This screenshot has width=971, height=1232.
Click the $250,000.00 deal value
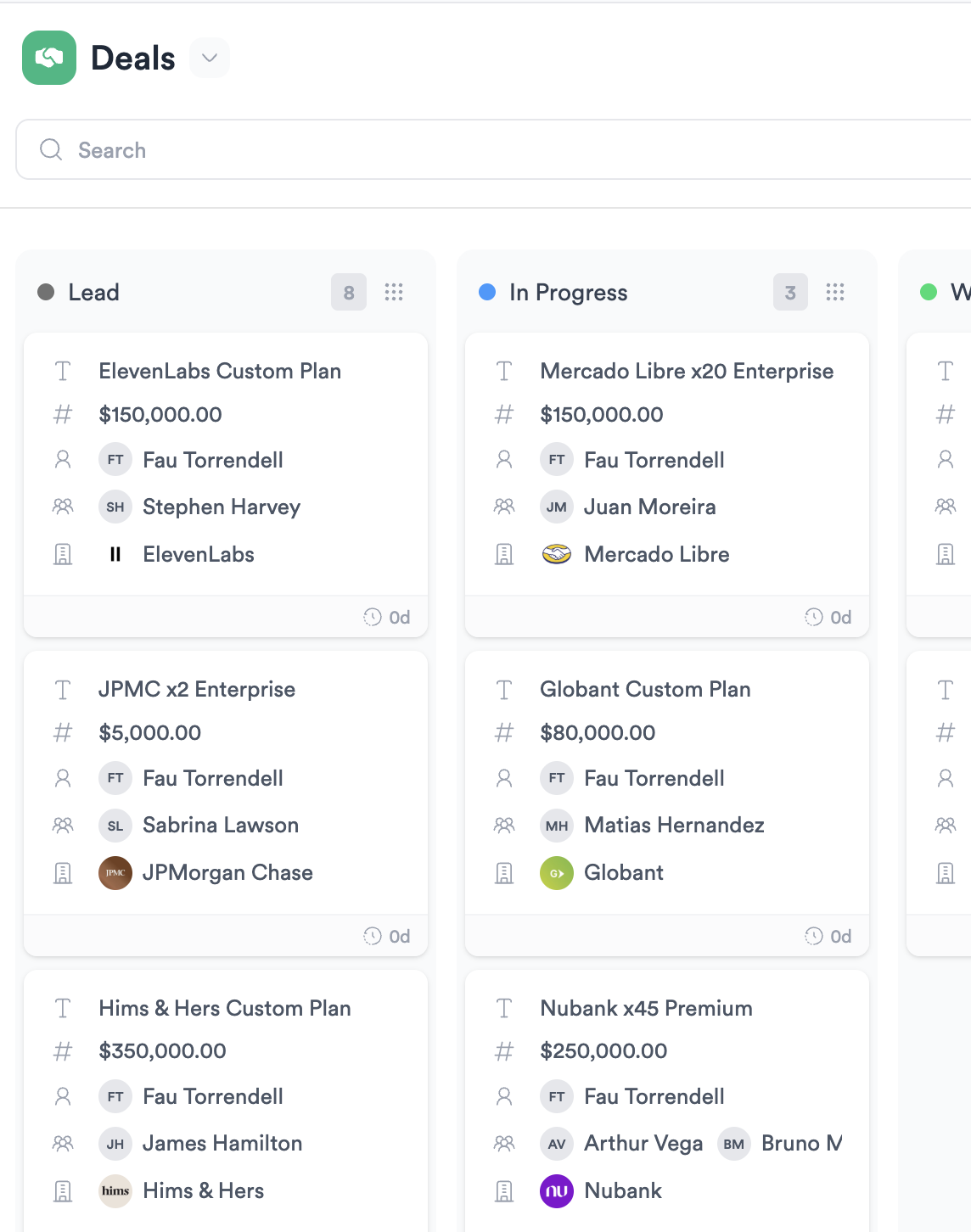[603, 1050]
